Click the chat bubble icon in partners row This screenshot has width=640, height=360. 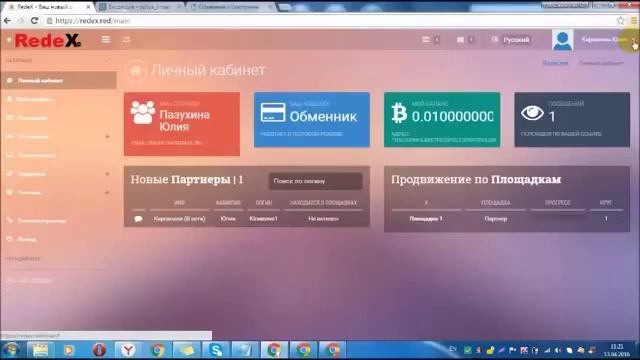[x=138, y=219]
